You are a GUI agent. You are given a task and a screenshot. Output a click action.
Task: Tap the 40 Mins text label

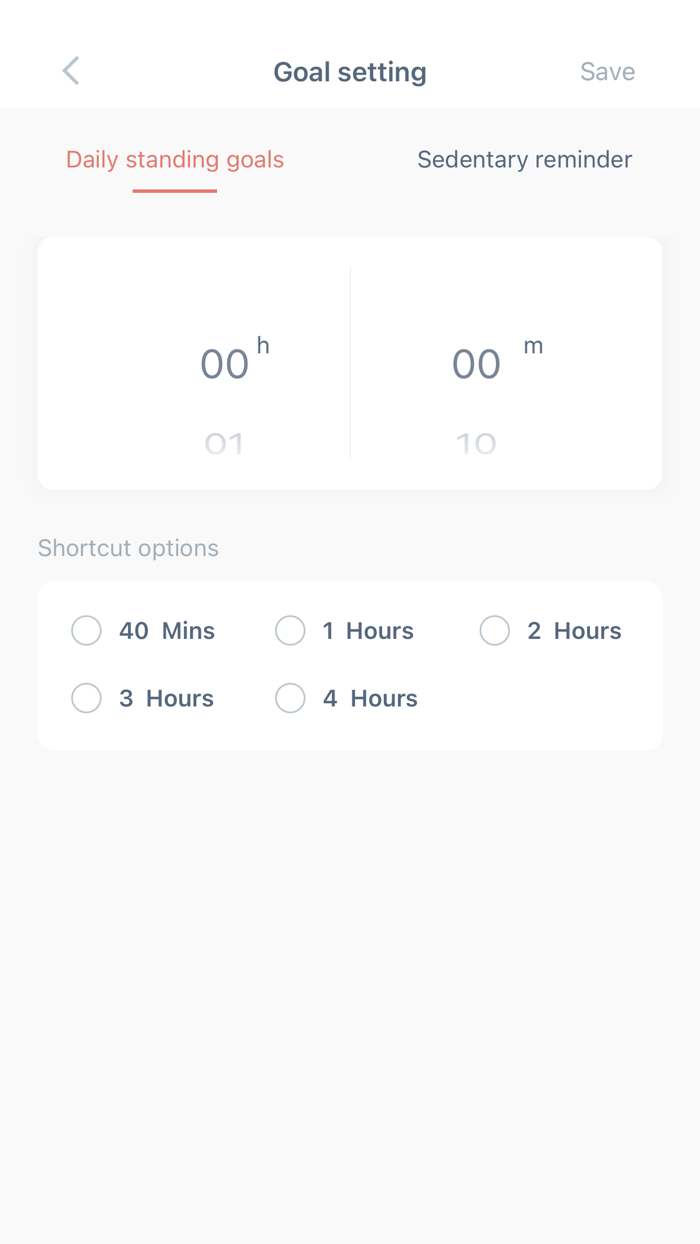click(x=168, y=630)
